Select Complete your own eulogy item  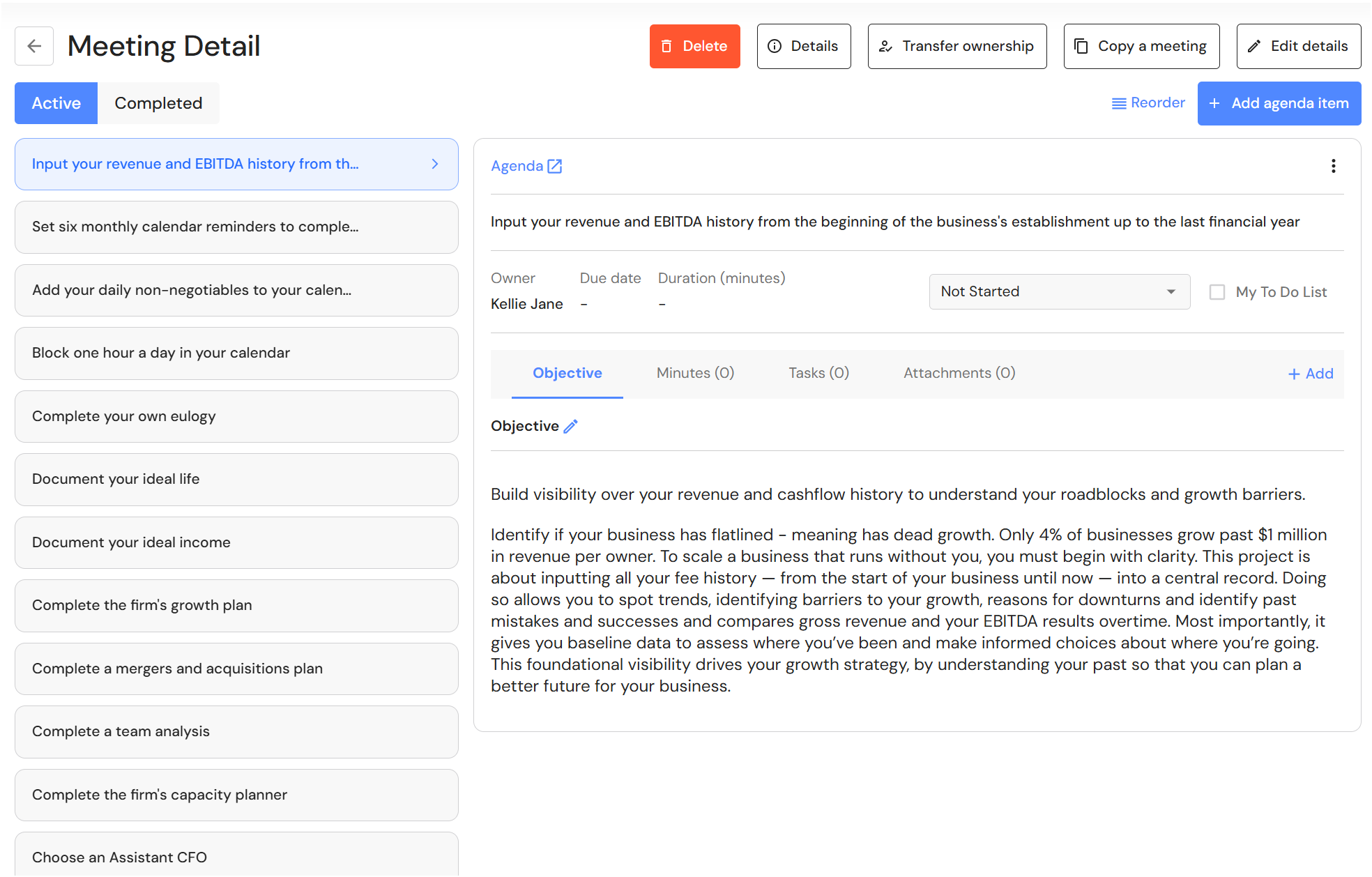[x=236, y=416]
